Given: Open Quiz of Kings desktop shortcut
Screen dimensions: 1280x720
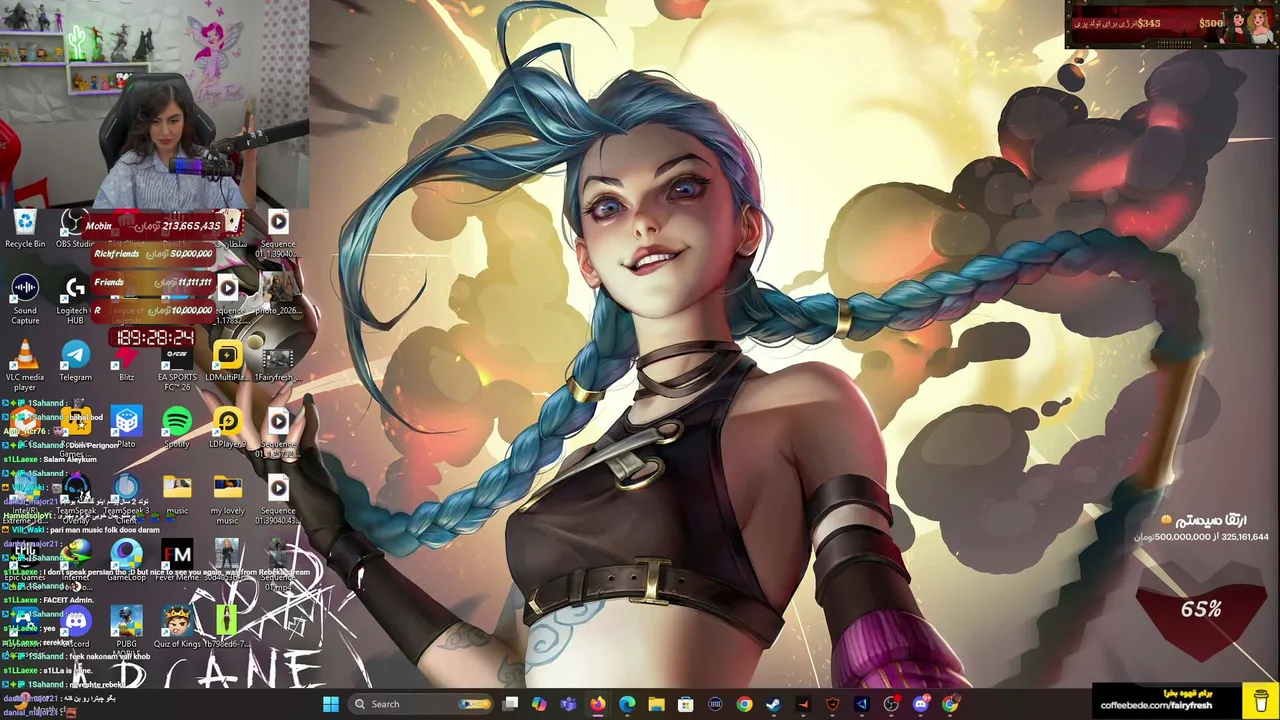Looking at the screenshot, I should tap(177, 629).
